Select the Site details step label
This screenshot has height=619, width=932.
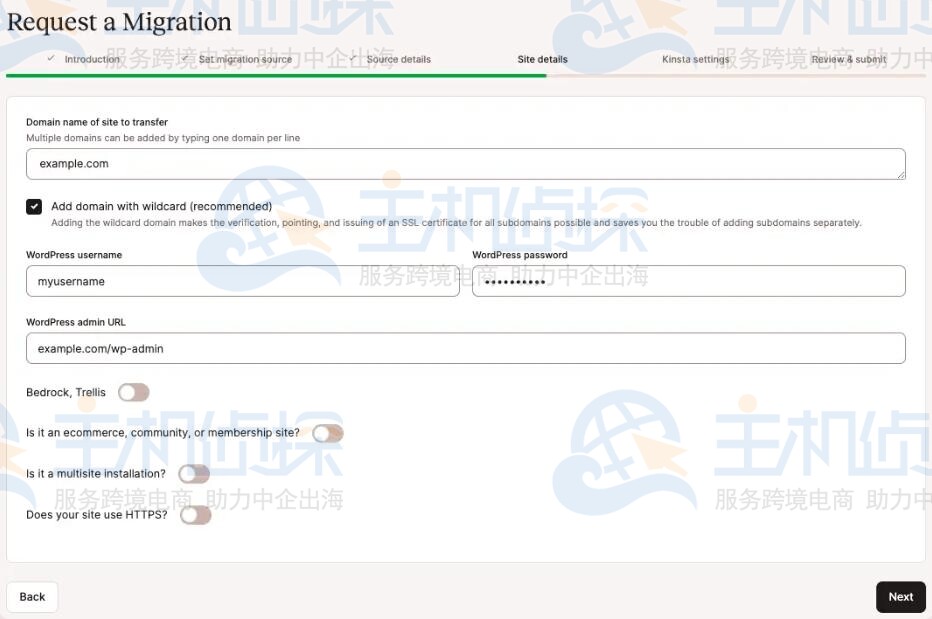[x=542, y=59]
